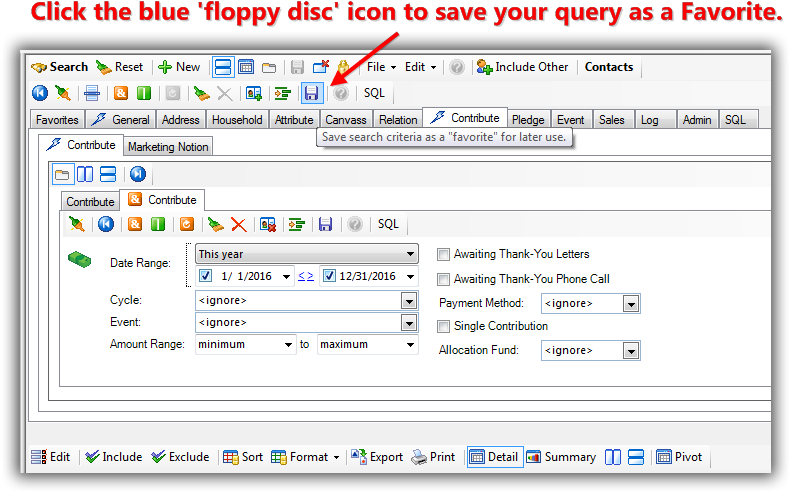The width and height of the screenshot is (790, 492).
Task: Click the window with red X icon
Action: coord(320,67)
